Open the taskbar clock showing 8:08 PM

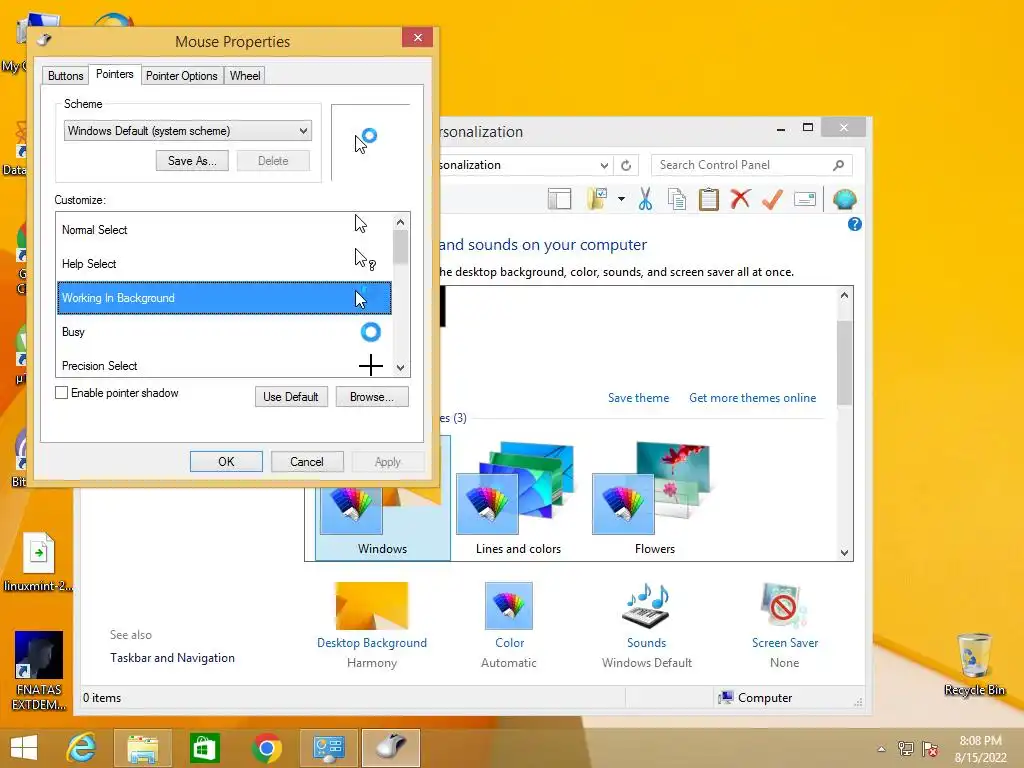click(x=980, y=749)
